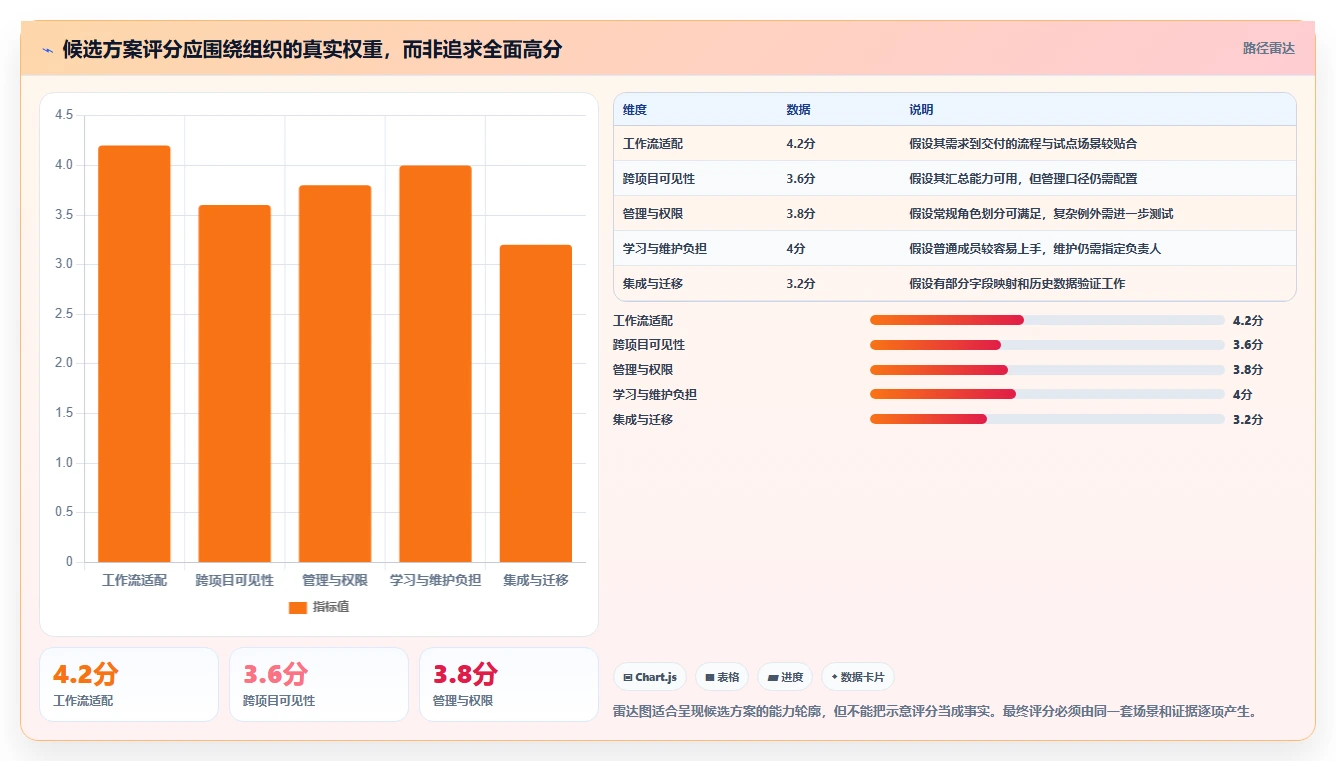This screenshot has height=761, width=1336.
Task: Click the 集成与迁移 progress bar
Action: pyautogui.click(x=1047, y=419)
